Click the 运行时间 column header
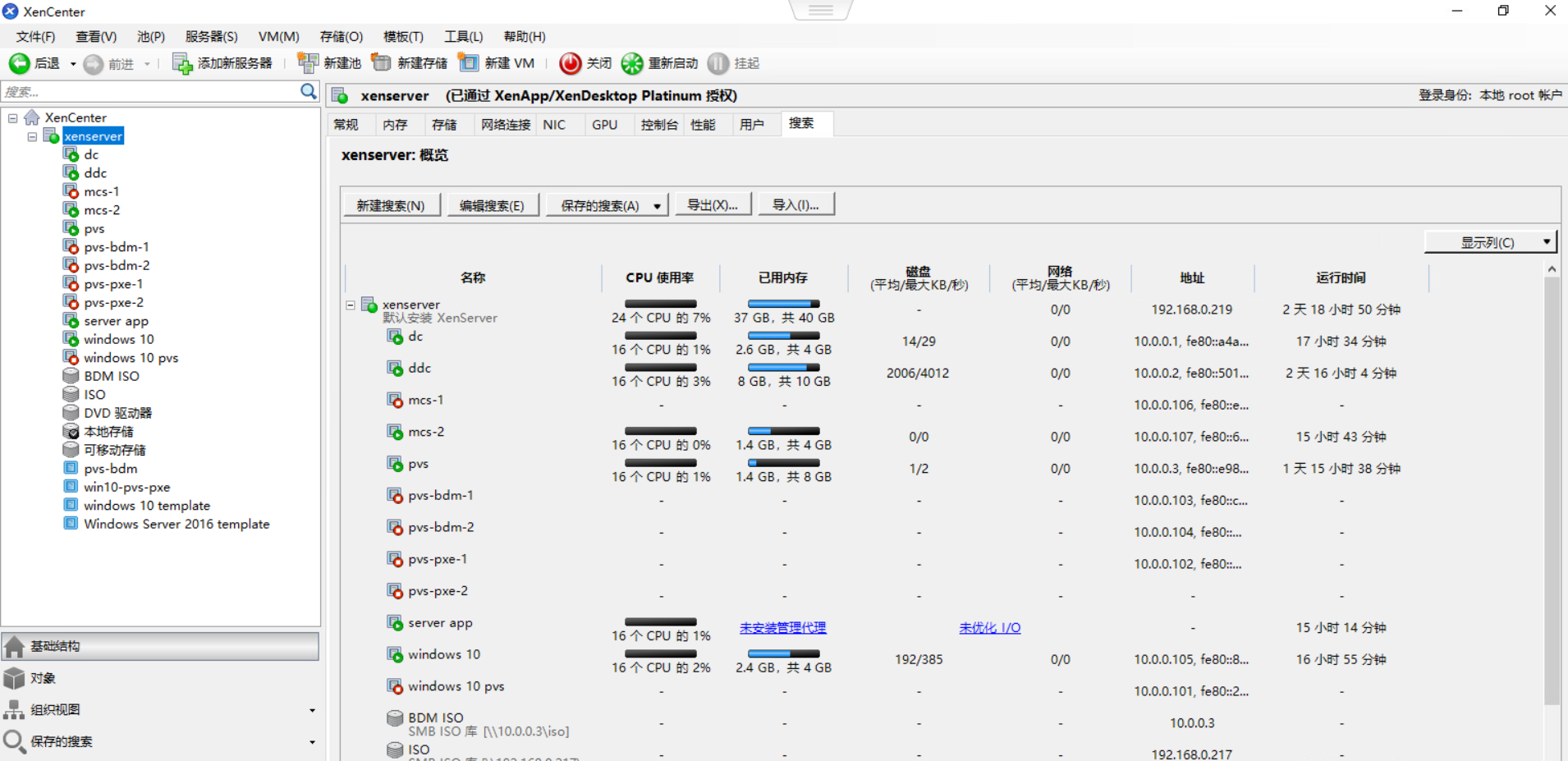Image resolution: width=1568 pixels, height=761 pixels. 1341,277
